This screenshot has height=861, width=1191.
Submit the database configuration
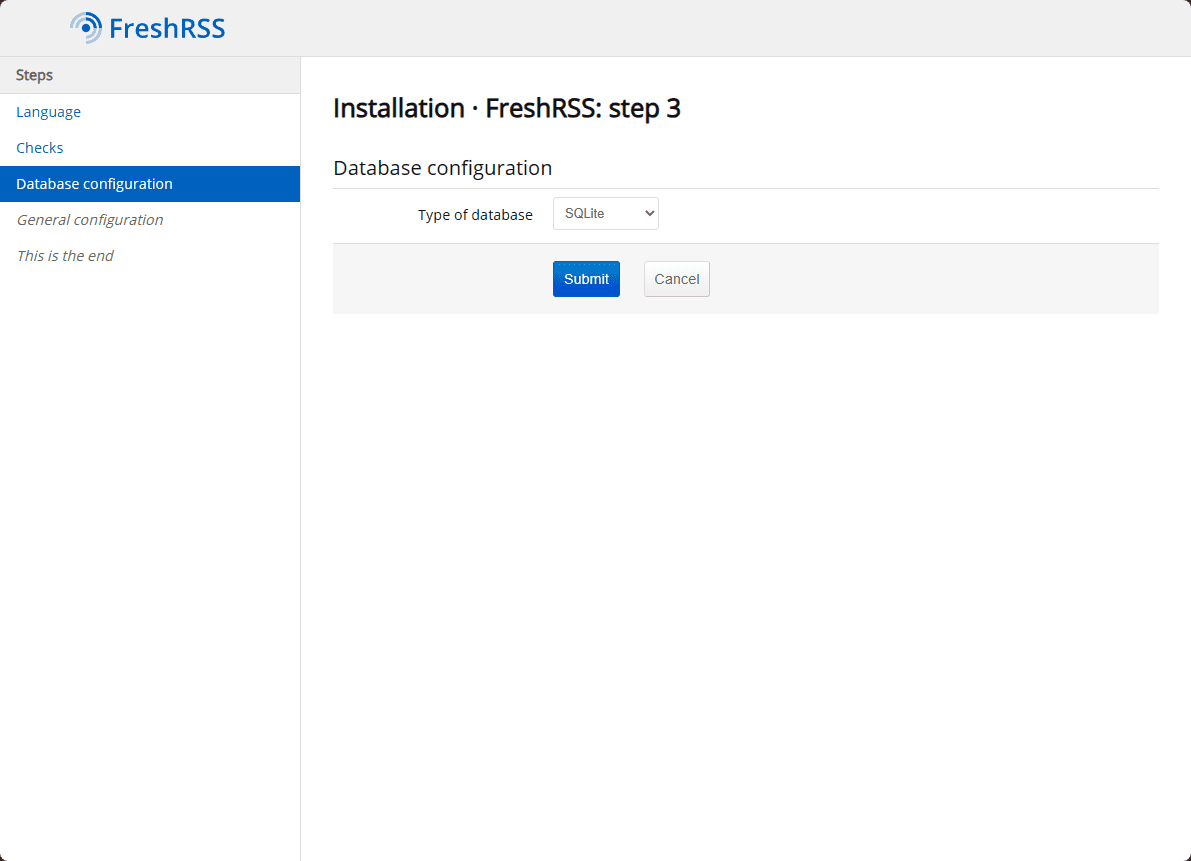(x=586, y=279)
